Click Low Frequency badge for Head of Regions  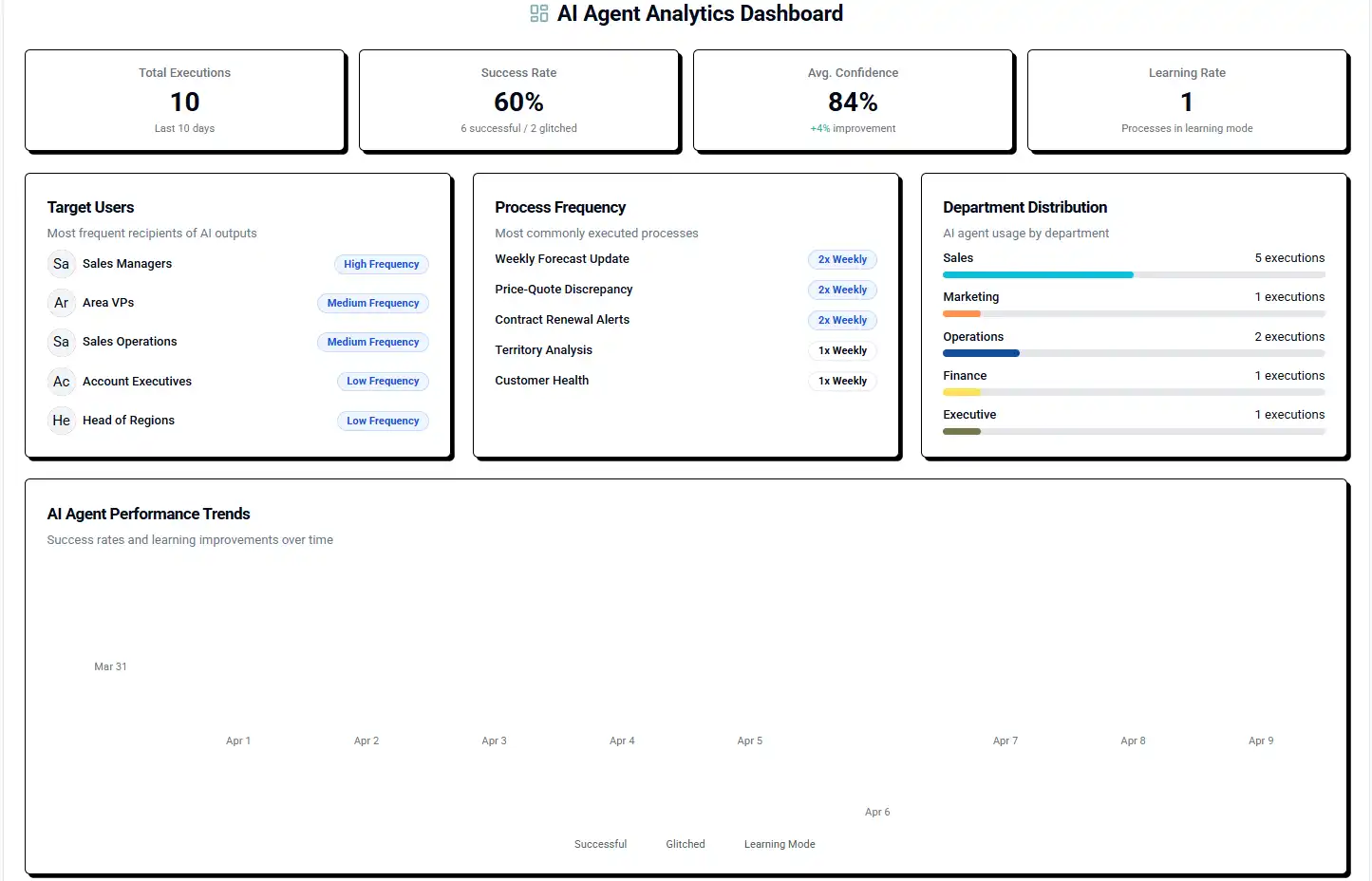(383, 422)
